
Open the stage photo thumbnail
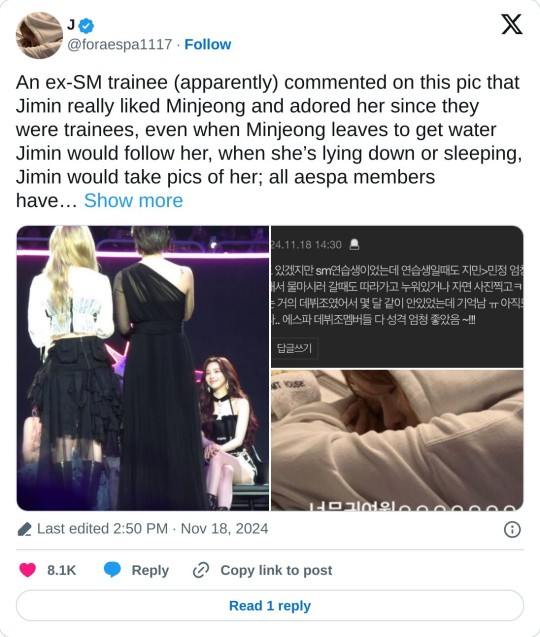143,368
